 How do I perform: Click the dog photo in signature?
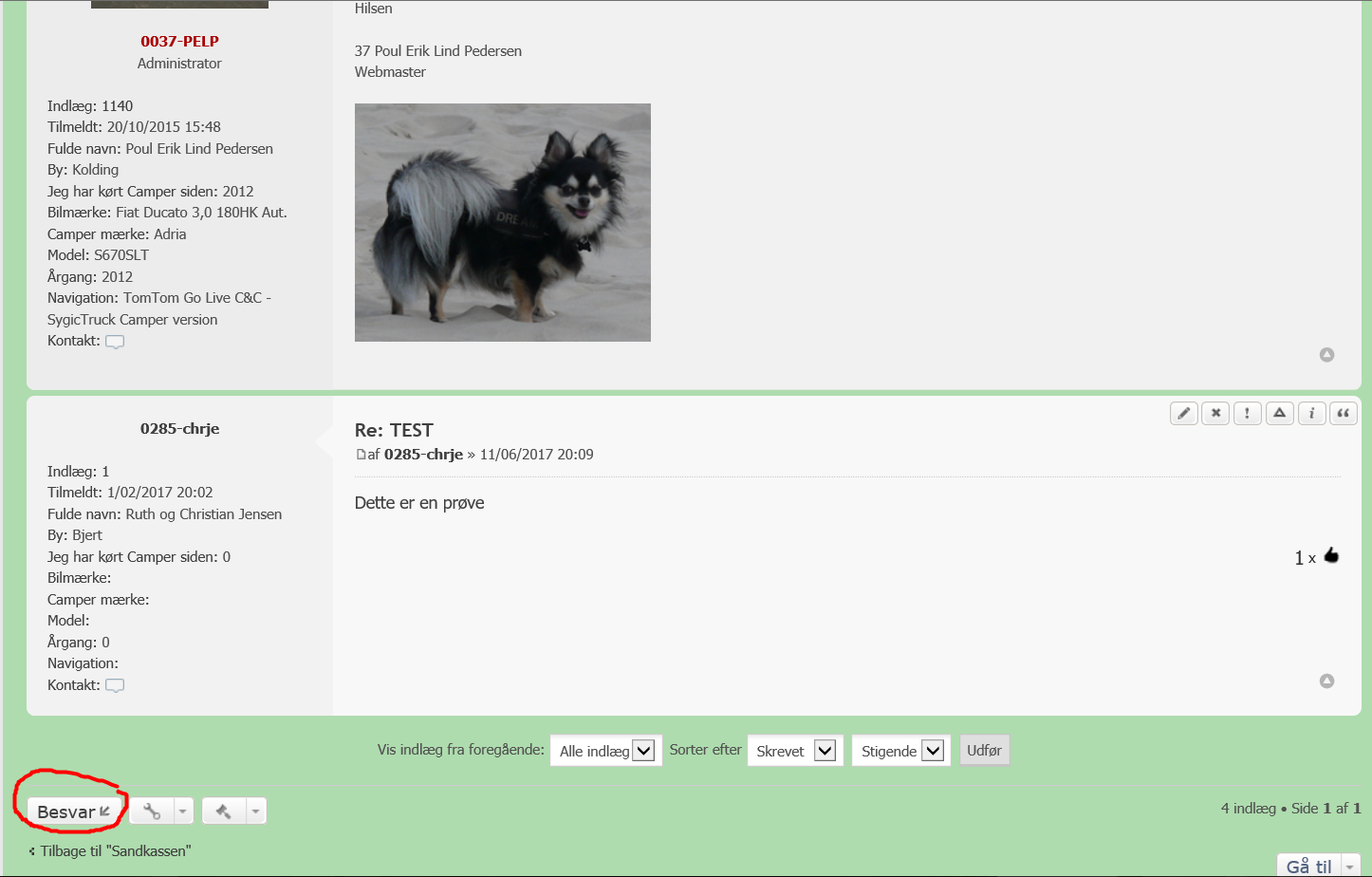pyautogui.click(x=503, y=222)
